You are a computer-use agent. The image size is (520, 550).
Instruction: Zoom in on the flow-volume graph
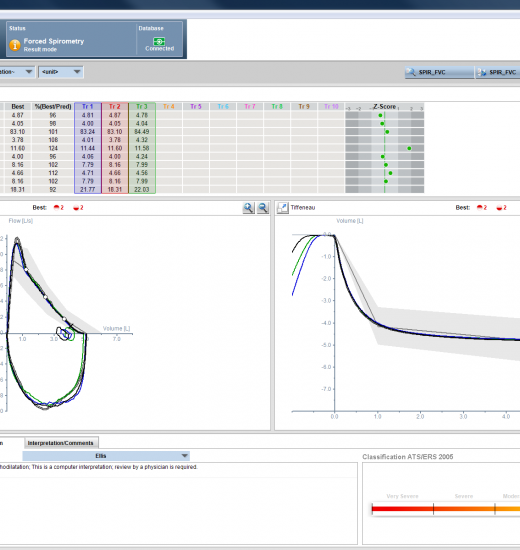(x=248, y=208)
